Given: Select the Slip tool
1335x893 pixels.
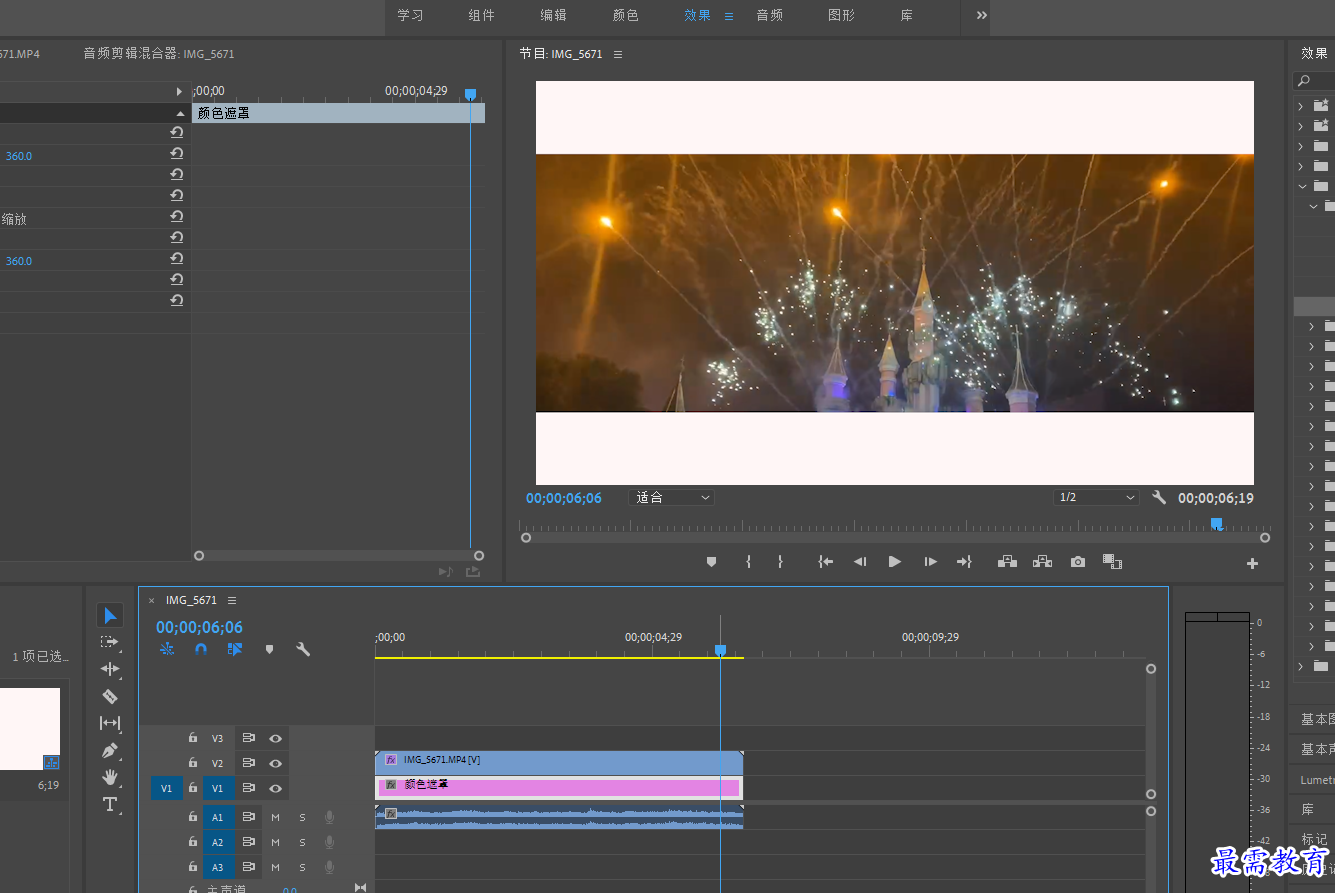Looking at the screenshot, I should (110, 723).
